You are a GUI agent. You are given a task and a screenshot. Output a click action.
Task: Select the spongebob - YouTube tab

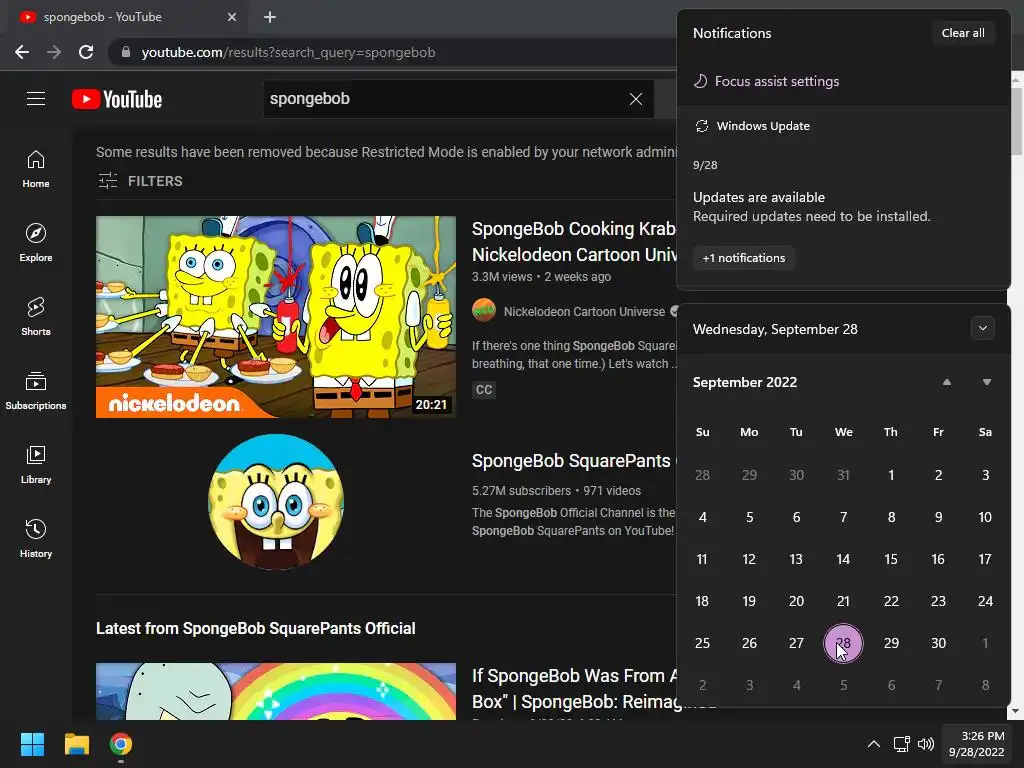(127, 17)
